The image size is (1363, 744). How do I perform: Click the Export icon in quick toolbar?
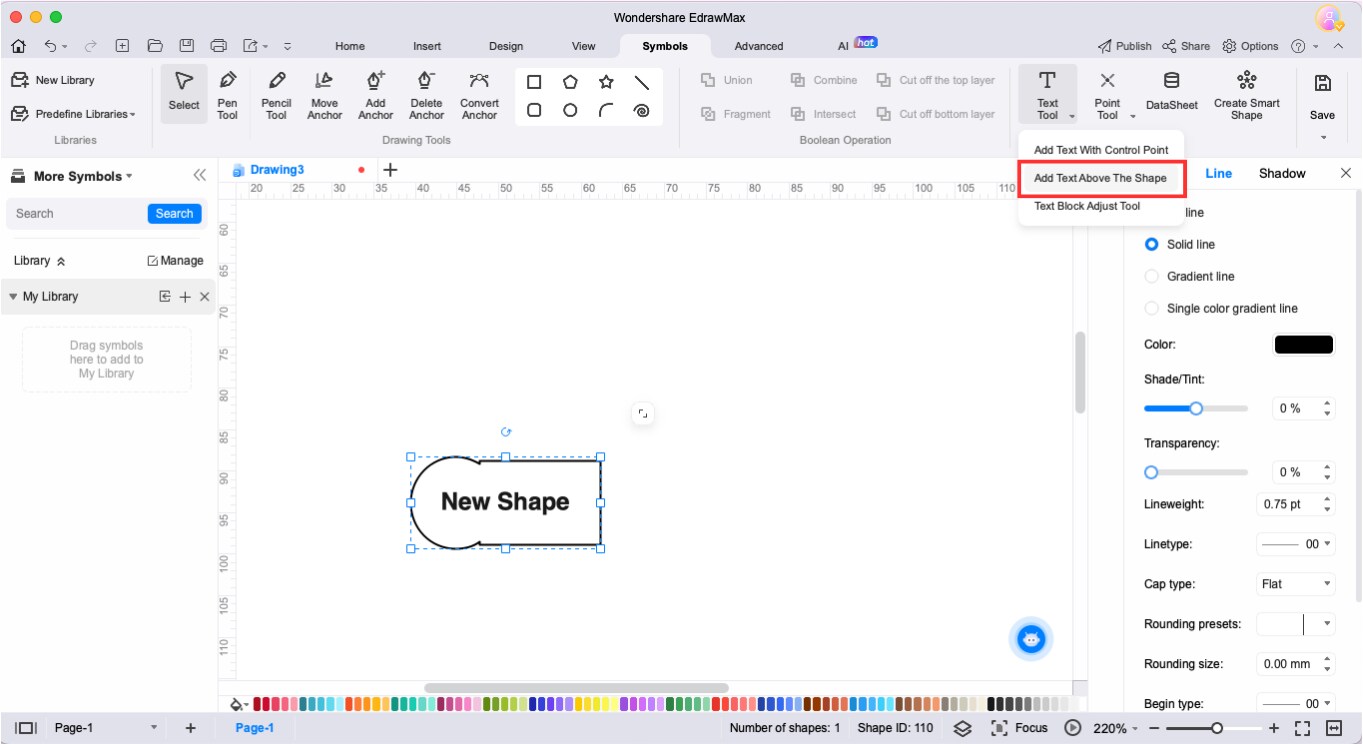point(251,46)
